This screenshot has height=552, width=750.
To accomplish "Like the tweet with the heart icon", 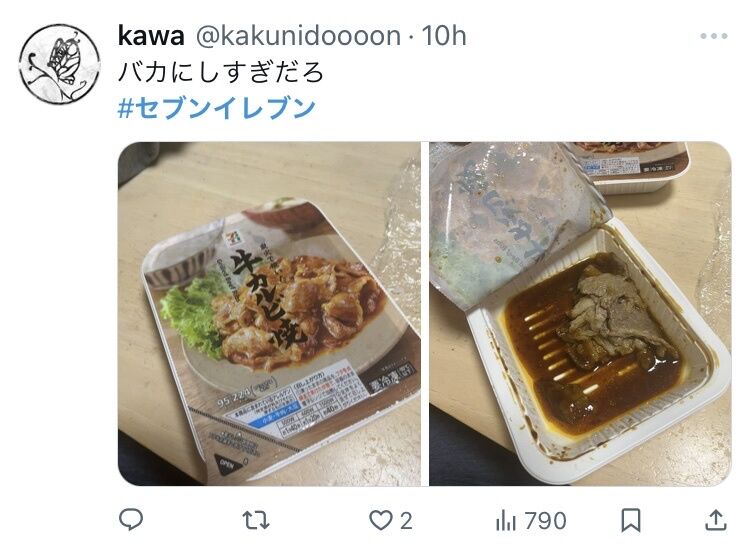I will (381, 520).
